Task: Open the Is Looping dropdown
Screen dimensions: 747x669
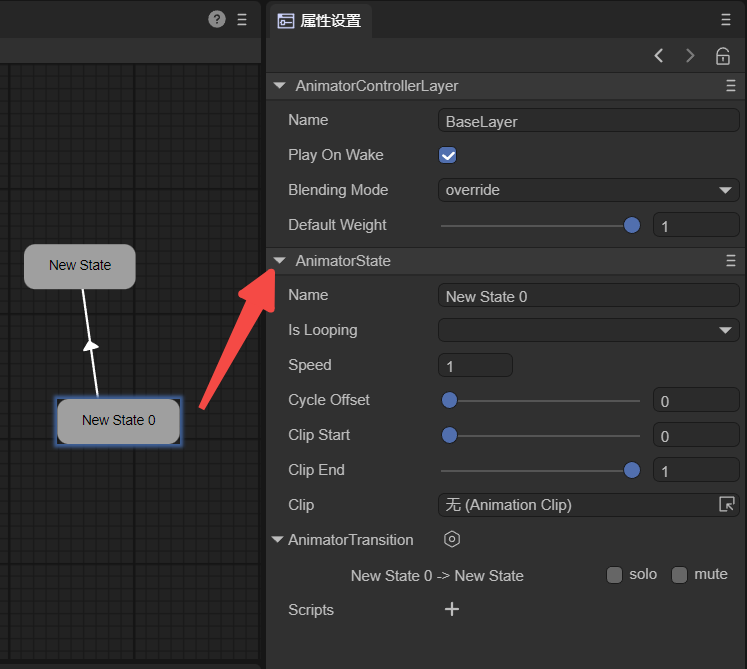Action: 588,330
